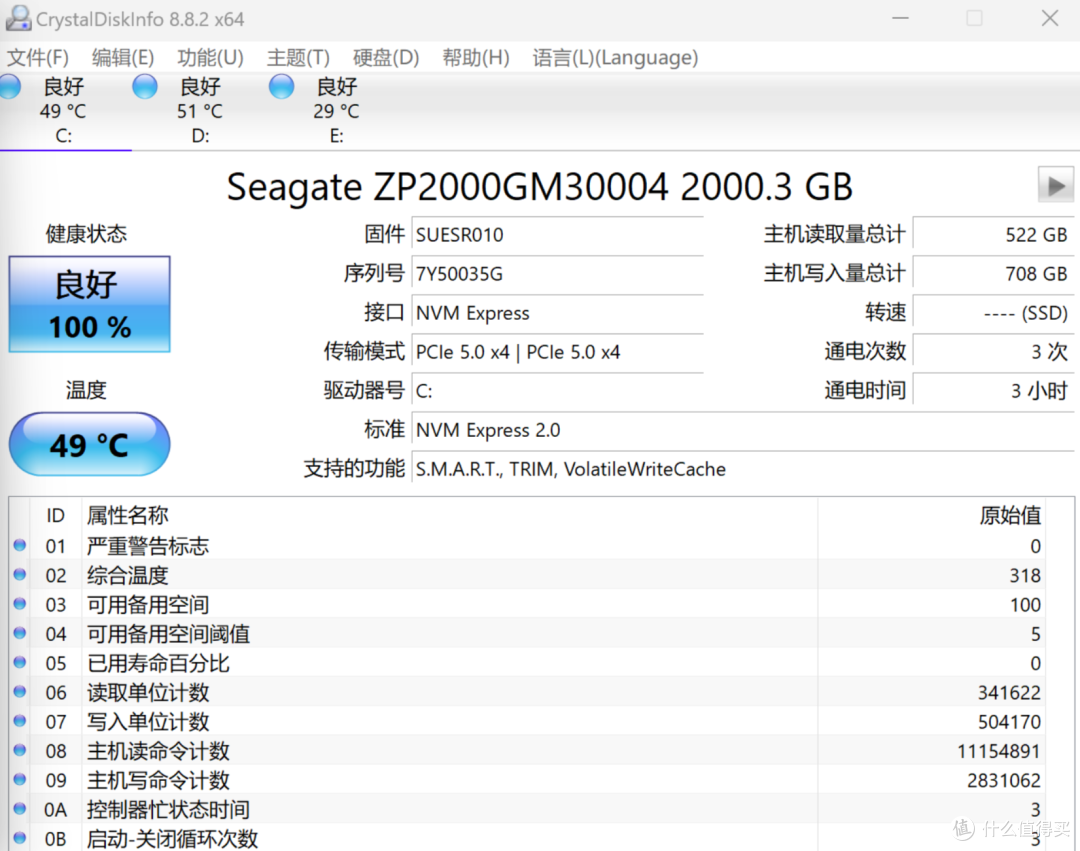Select row 09 主机写命令计数
The height and width of the screenshot is (851, 1080).
point(528,780)
